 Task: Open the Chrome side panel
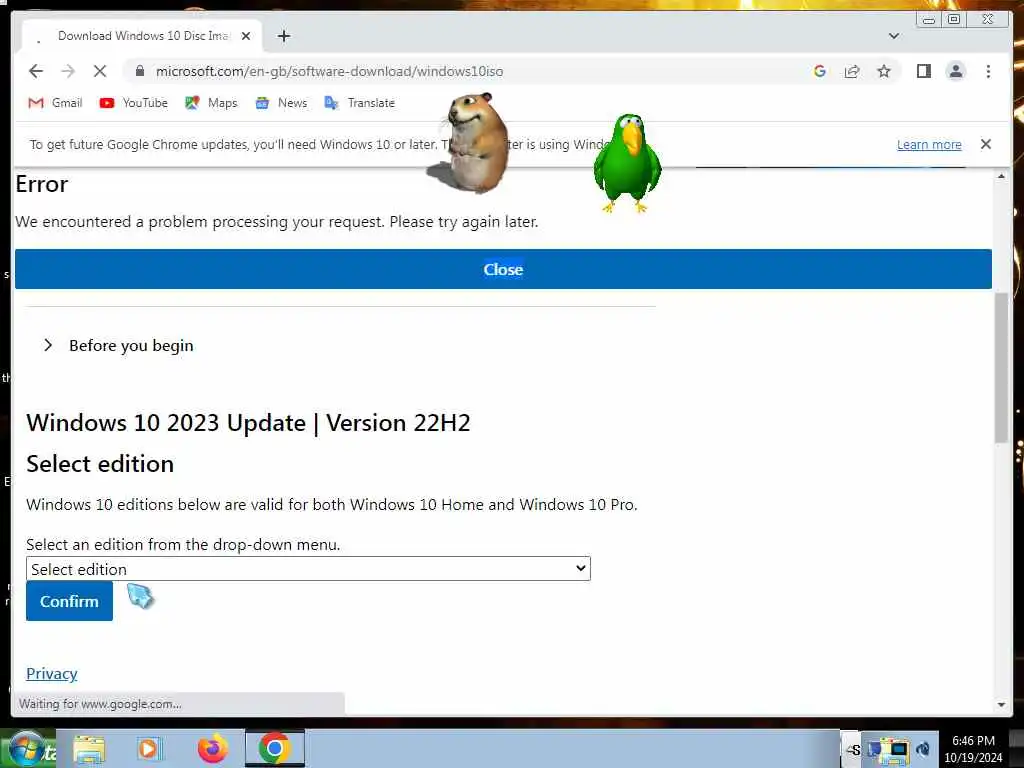[923, 71]
